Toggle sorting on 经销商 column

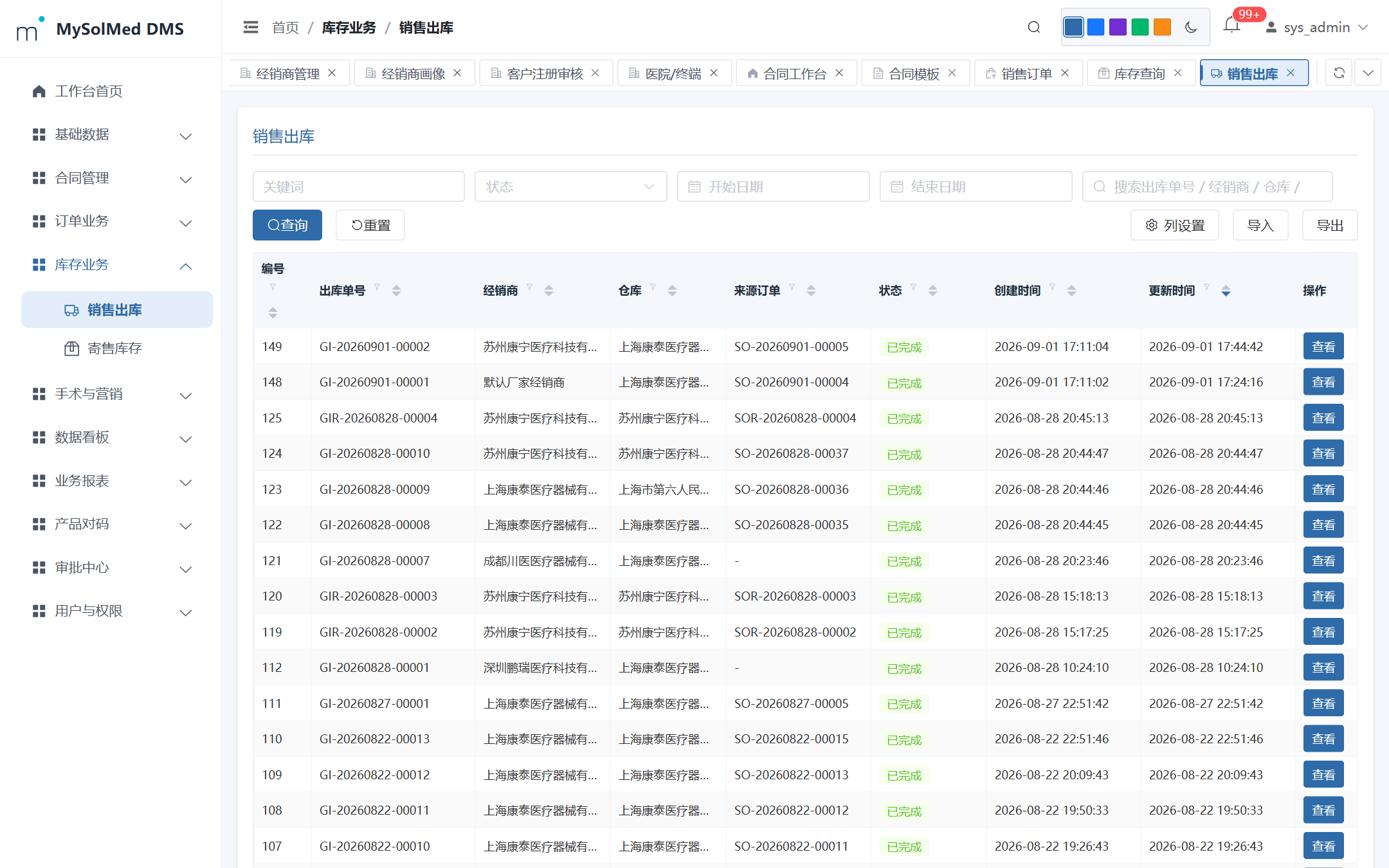point(549,291)
